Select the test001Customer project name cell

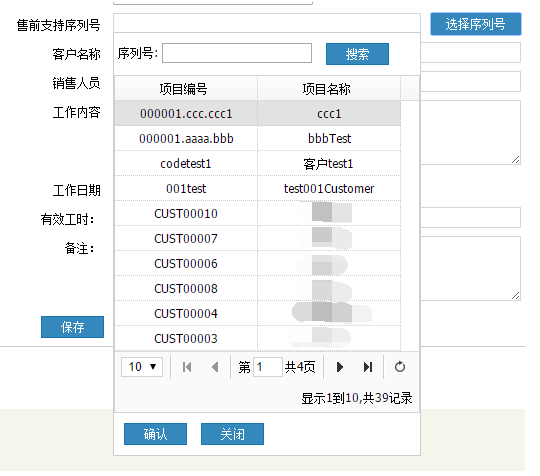pos(329,188)
